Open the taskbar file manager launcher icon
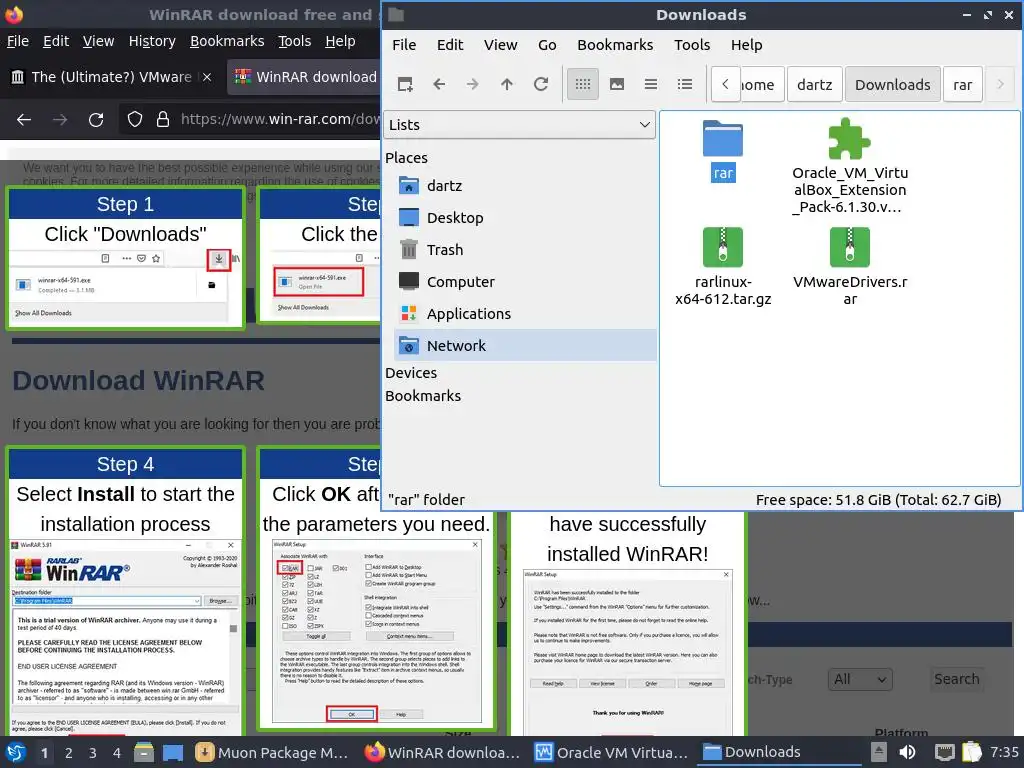The width and height of the screenshot is (1024, 768). click(144, 752)
